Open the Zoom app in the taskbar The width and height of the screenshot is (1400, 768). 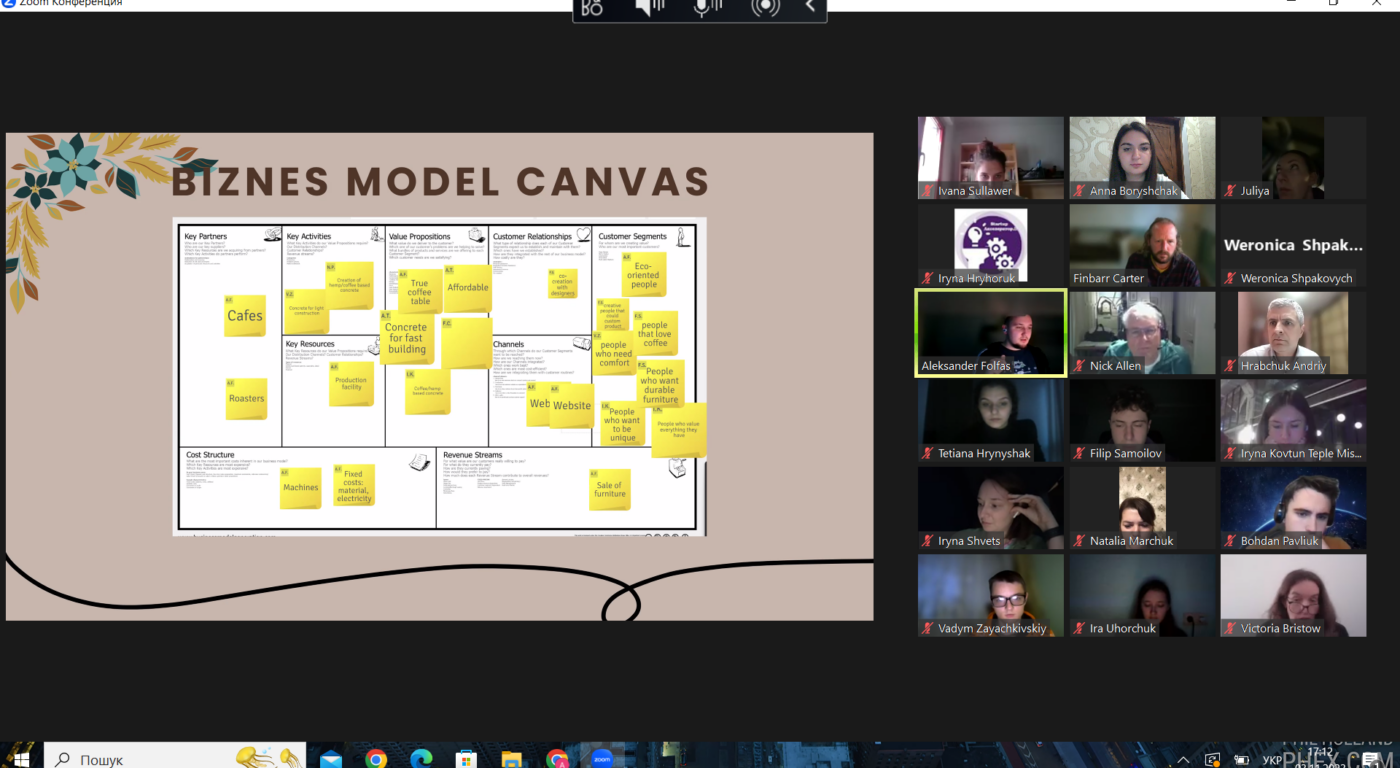click(x=601, y=758)
